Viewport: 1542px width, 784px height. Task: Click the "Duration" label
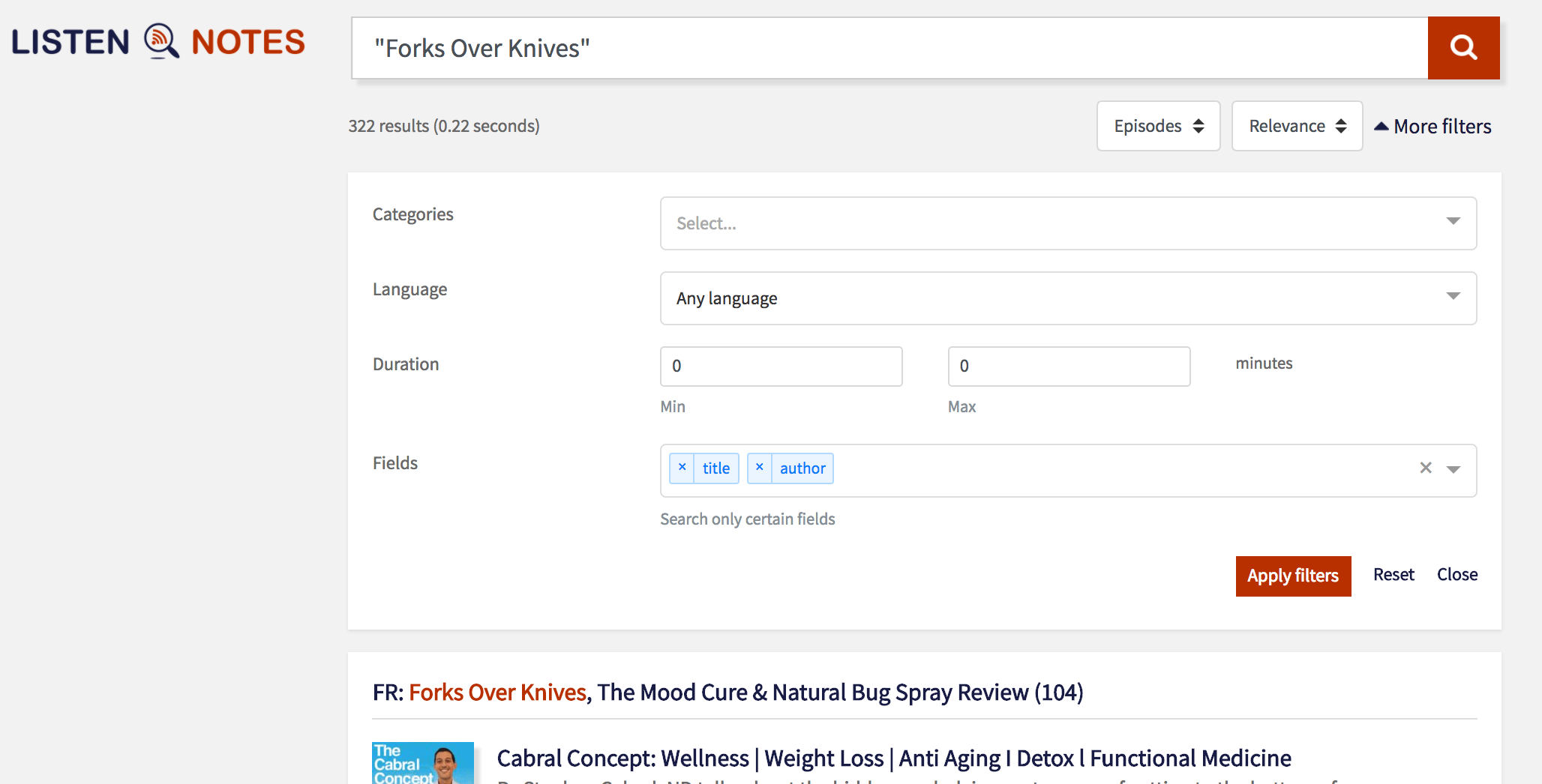406,364
